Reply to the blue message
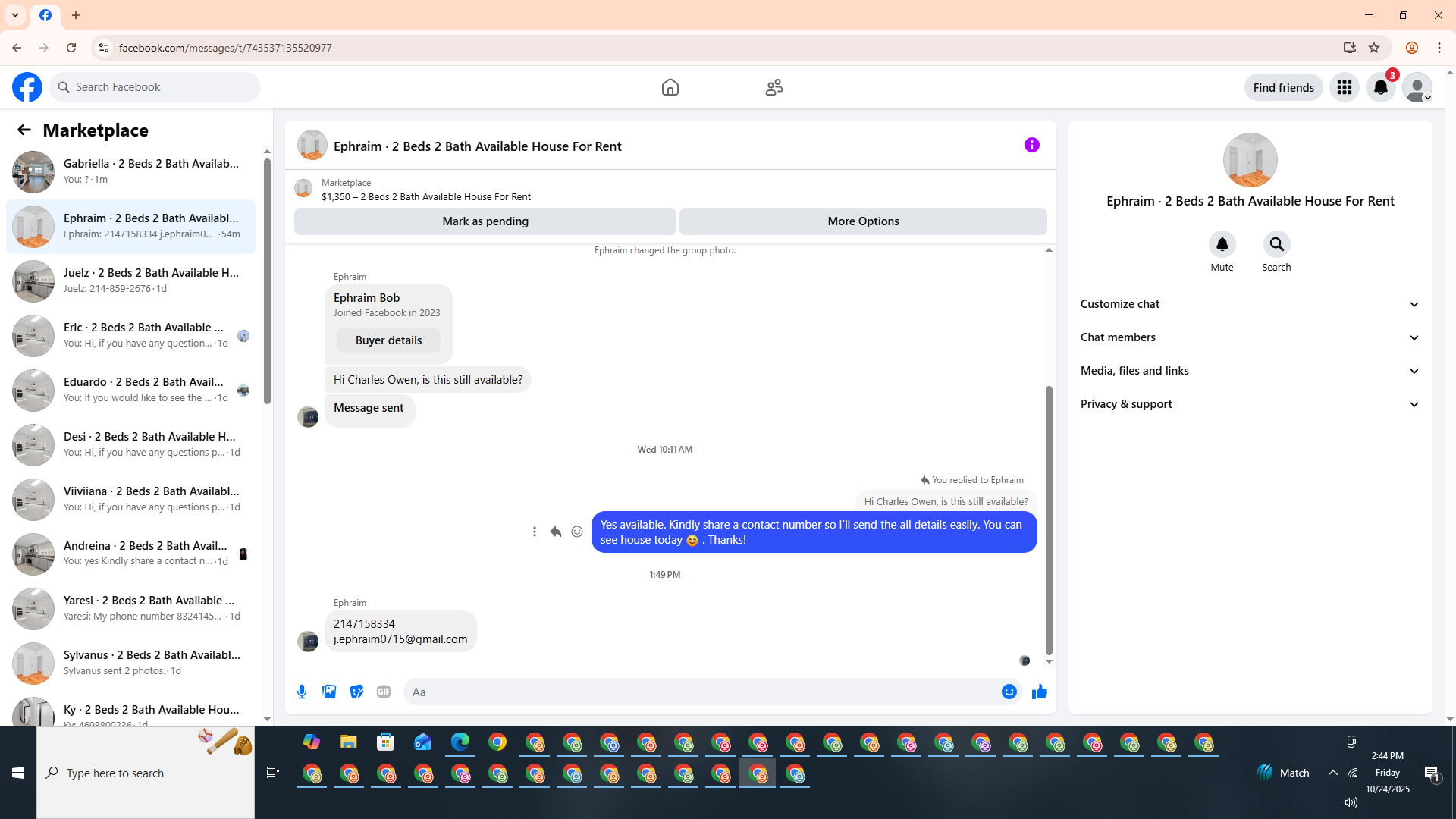 pyautogui.click(x=556, y=532)
